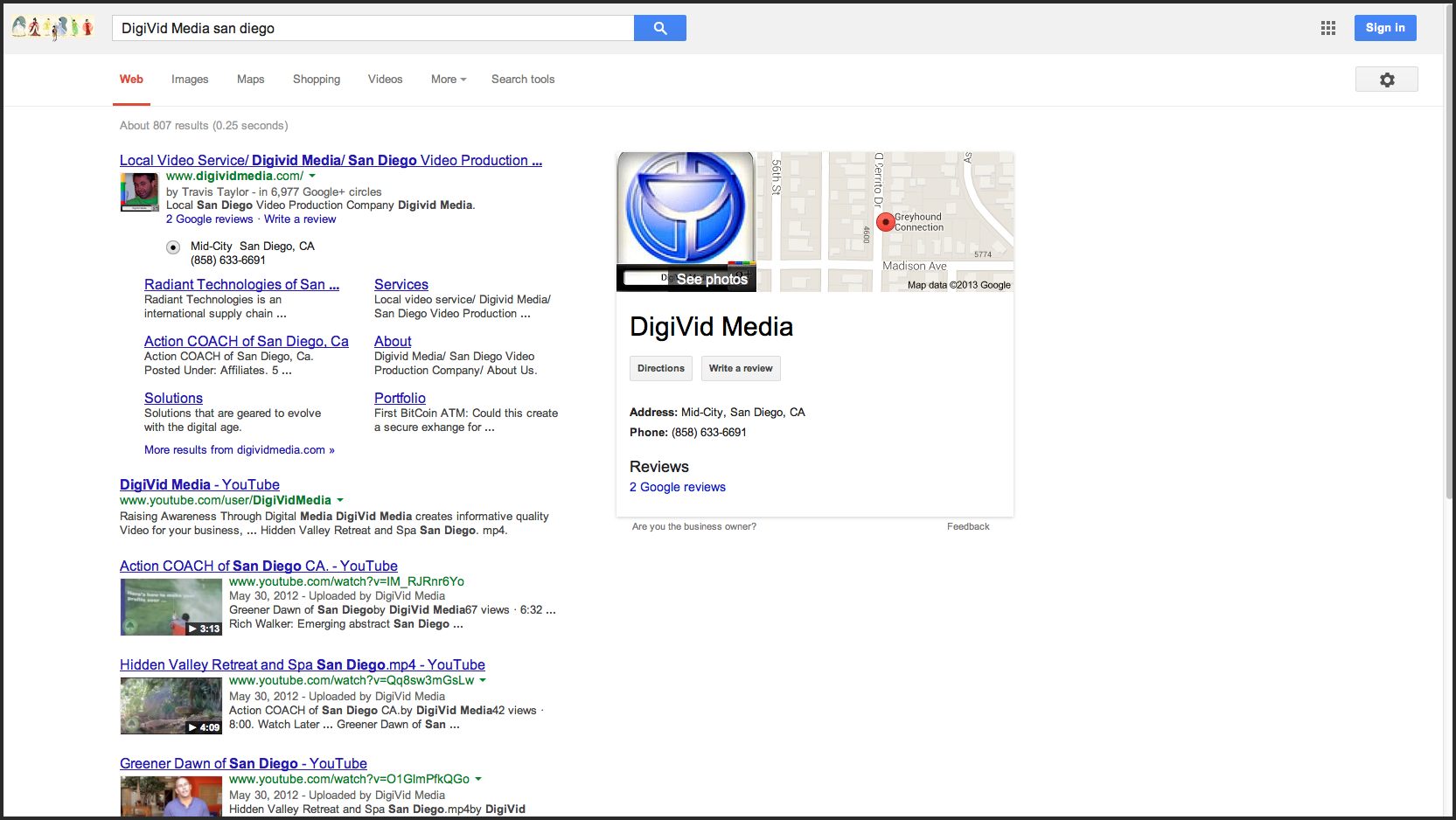Click the (858) 633-6691 phone in panel
Viewport: 1456px width, 820px height.
(x=709, y=433)
